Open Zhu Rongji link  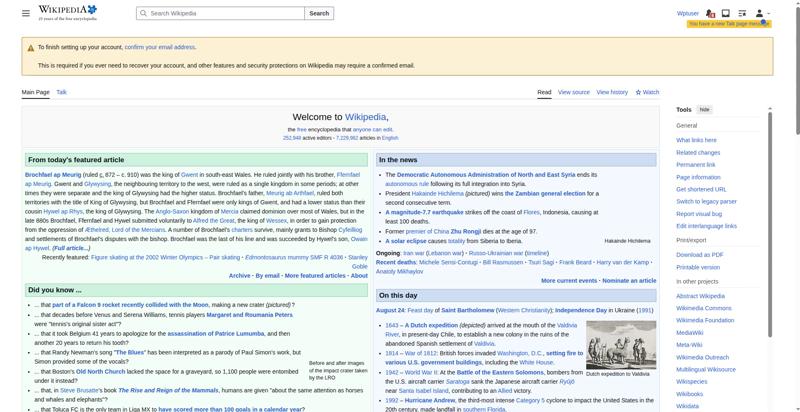pos(466,231)
